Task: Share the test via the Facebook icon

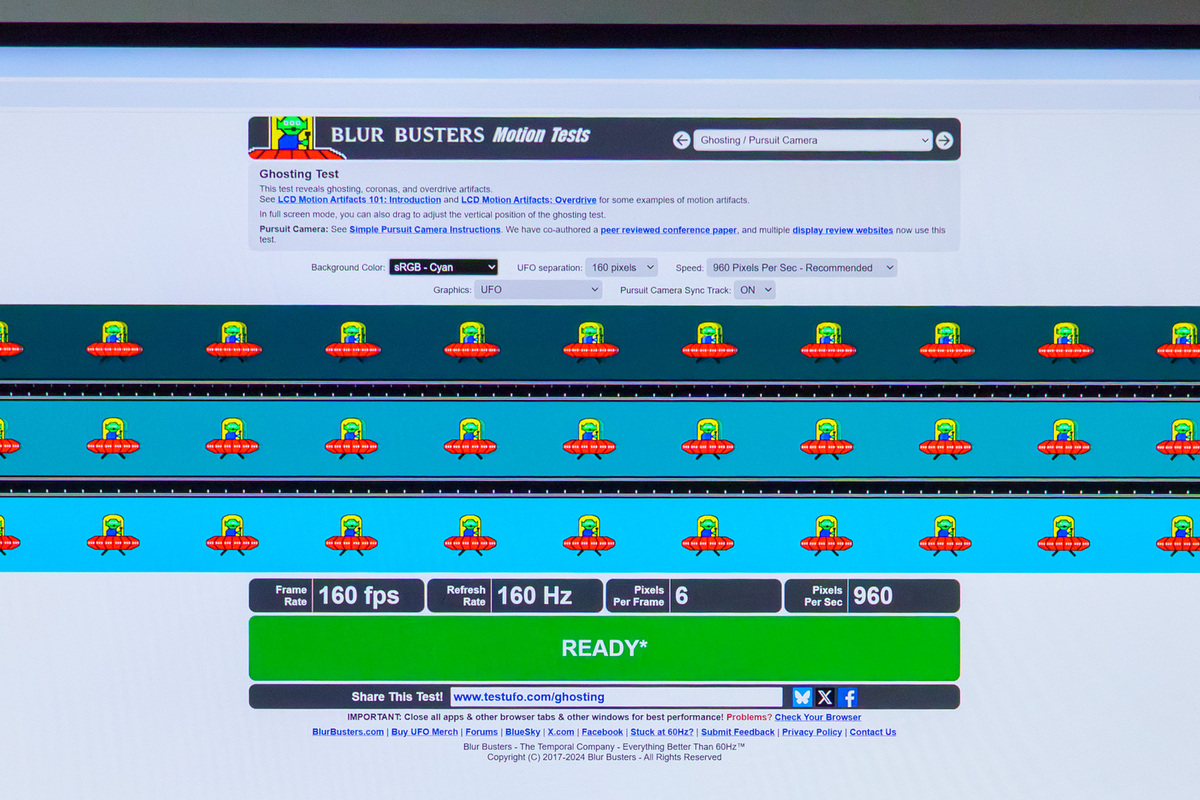Action: (848, 697)
